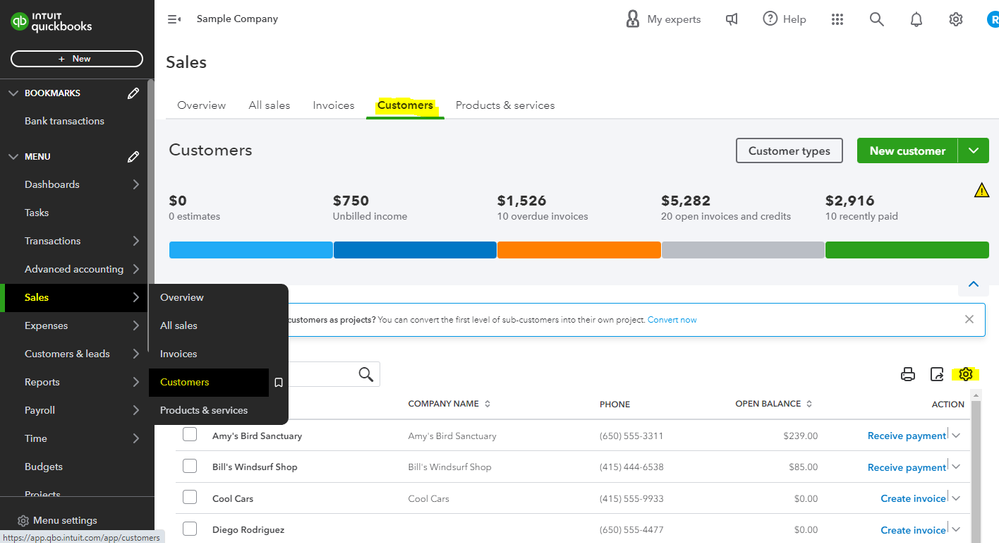Click the QuickBooks logo
Image resolution: width=999 pixels, height=543 pixels.
[51, 21]
